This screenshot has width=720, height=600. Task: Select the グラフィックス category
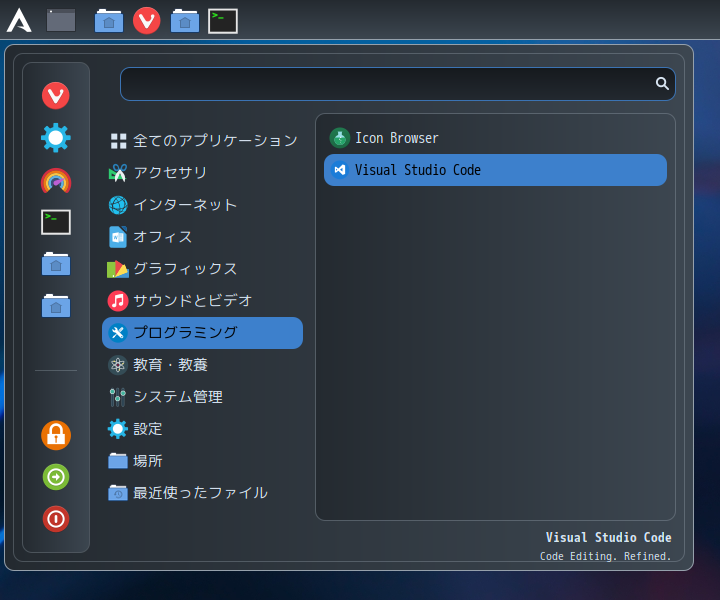pyautogui.click(x=202, y=269)
